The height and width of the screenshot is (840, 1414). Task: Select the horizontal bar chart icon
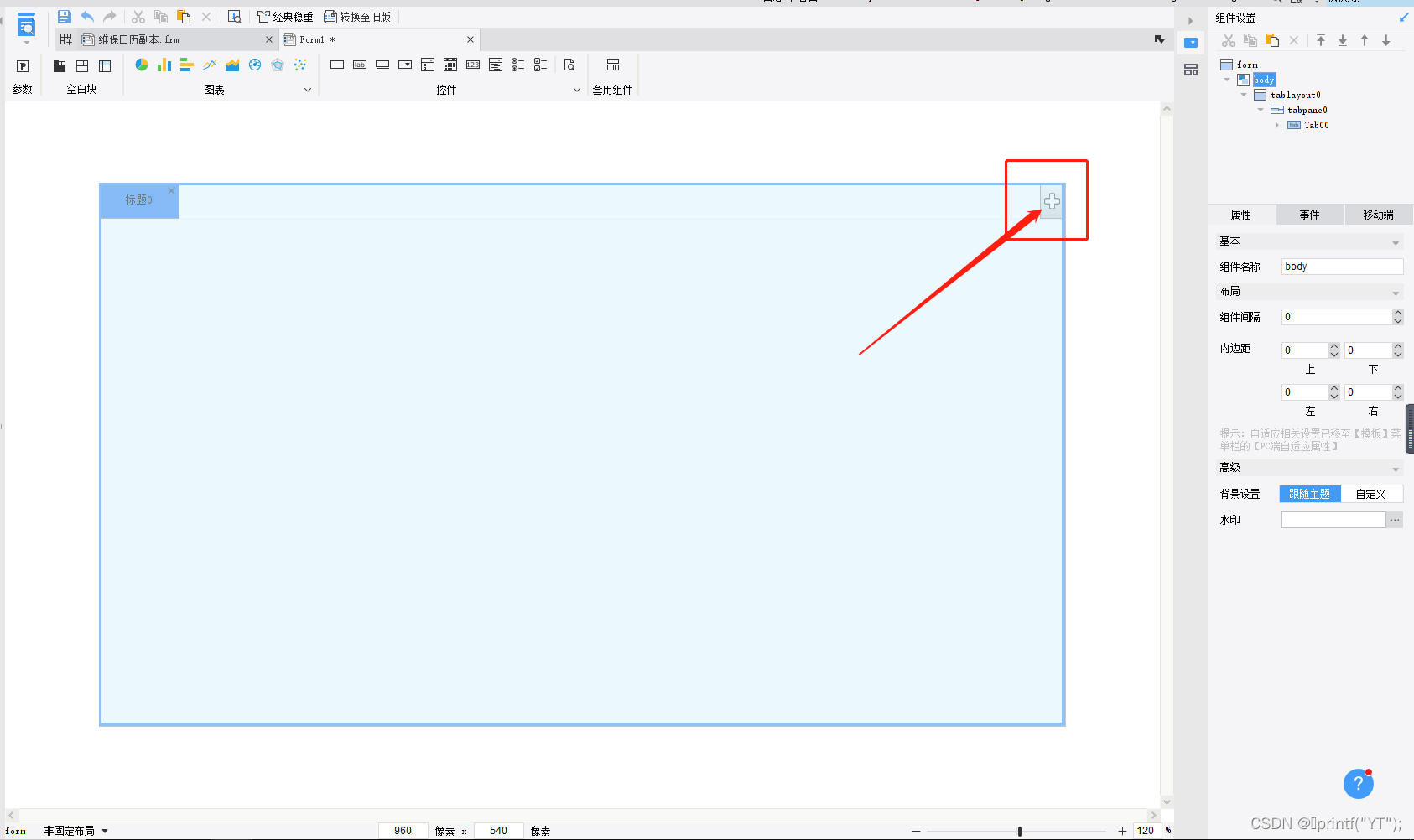click(x=187, y=65)
